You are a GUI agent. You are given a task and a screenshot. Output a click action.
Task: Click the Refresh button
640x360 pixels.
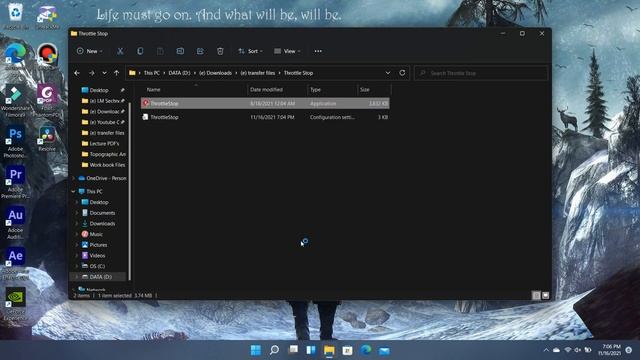[x=402, y=73]
